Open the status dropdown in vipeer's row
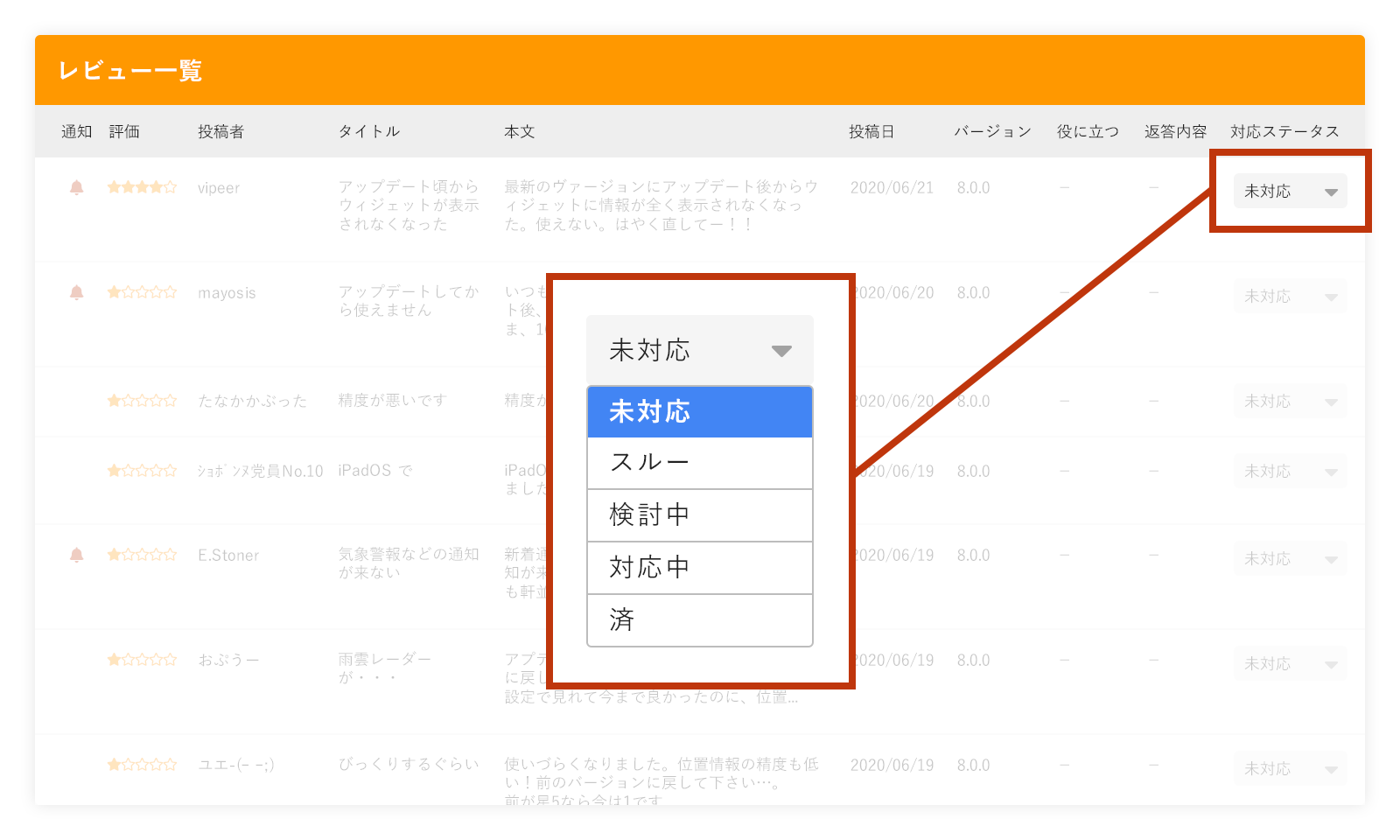This screenshot has height=840, width=1400. 1290,192
